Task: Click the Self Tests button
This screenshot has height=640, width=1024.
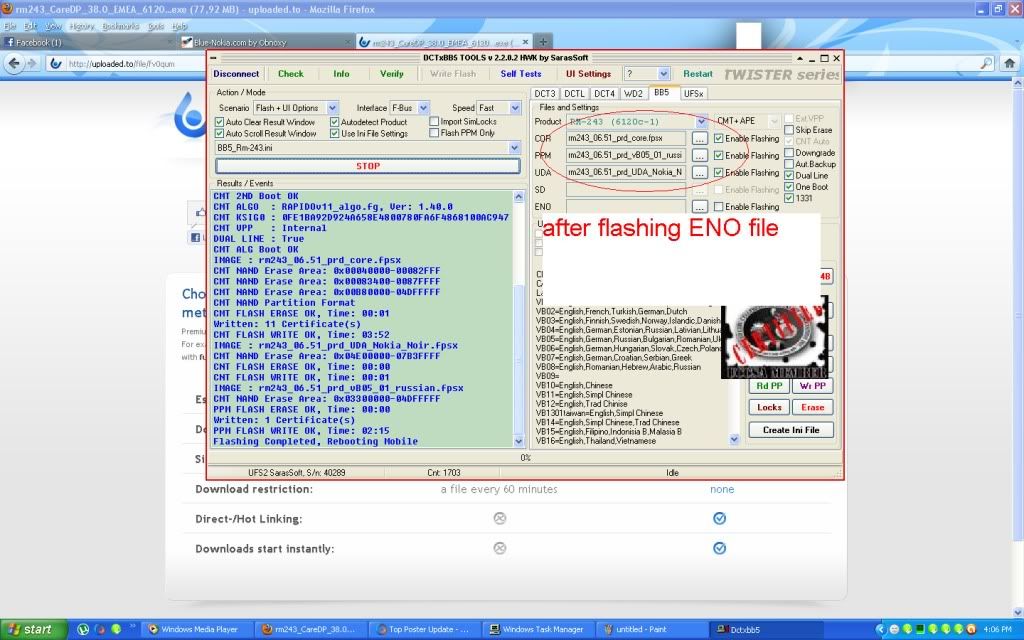Action: 520,74
